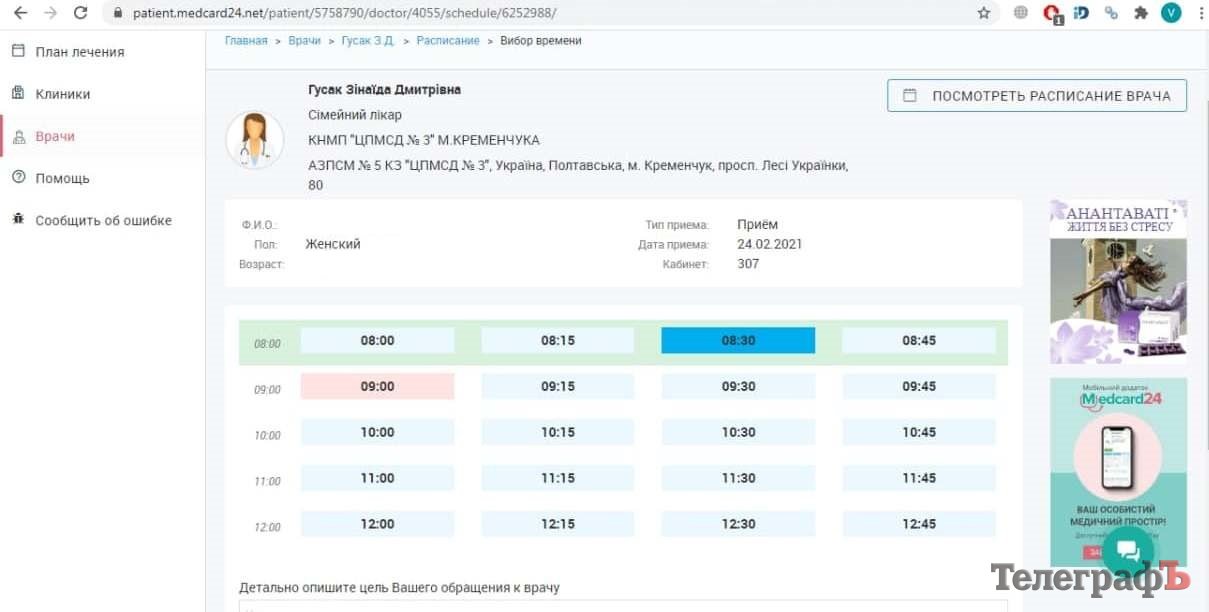The height and width of the screenshot is (612, 1209).
Task: Choose the 09:00 appointment slot
Action: 377,387
